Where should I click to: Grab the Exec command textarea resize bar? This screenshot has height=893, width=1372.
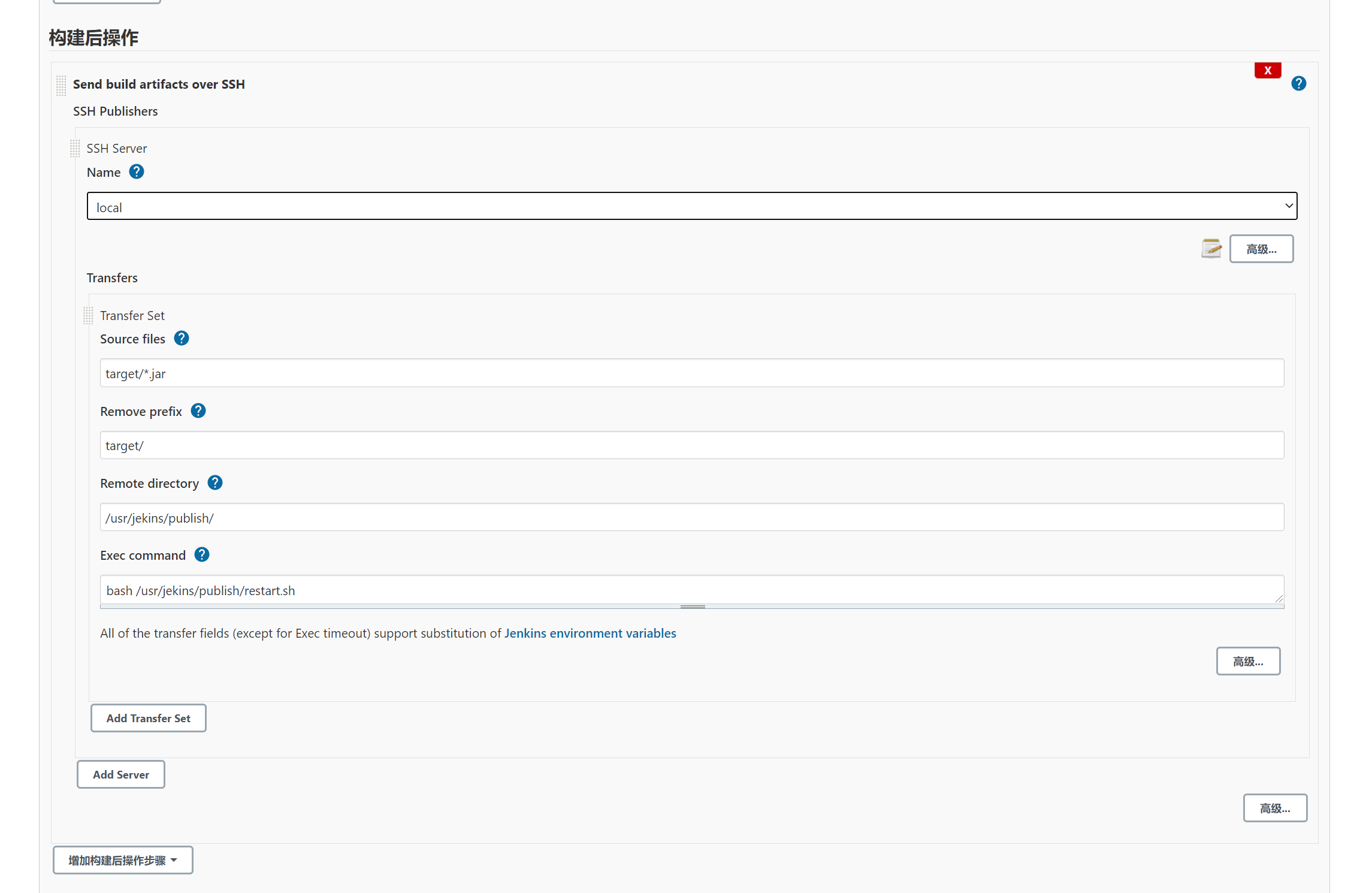click(692, 607)
